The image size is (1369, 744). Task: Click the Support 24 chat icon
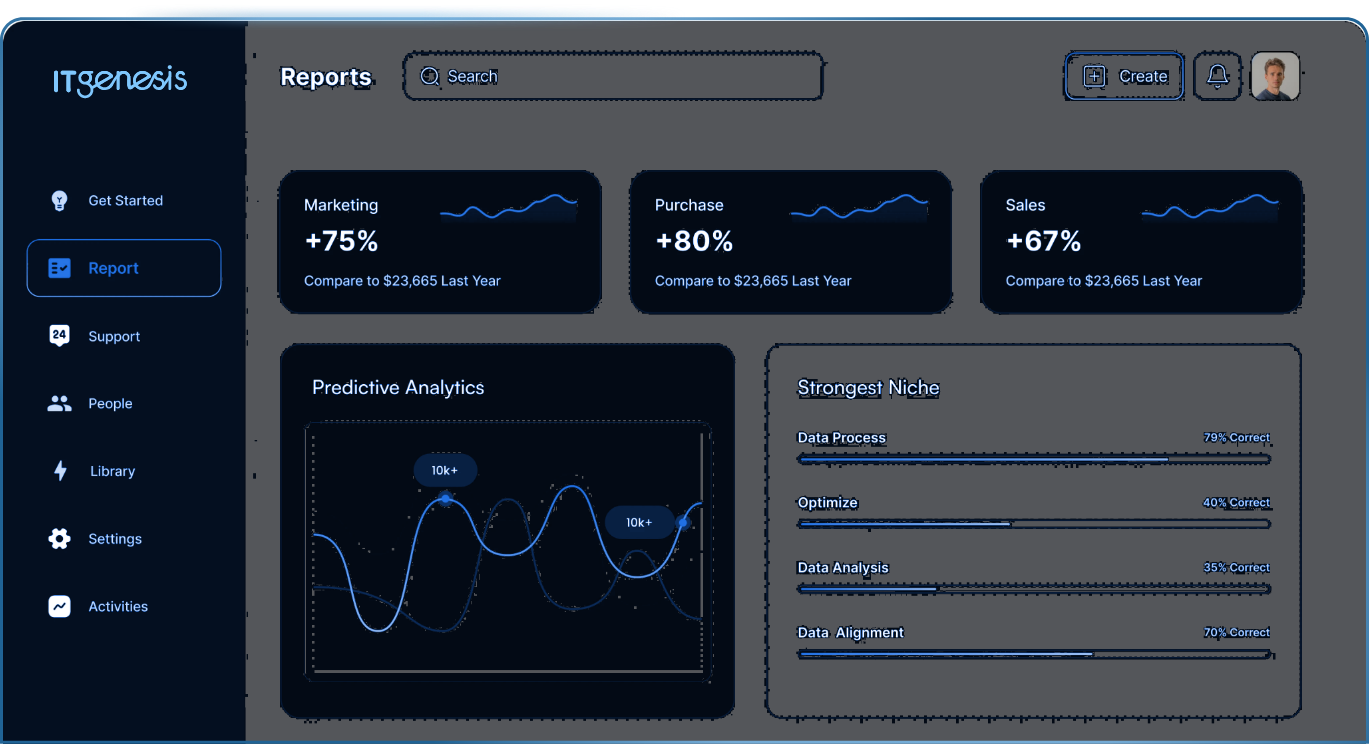tap(59, 336)
